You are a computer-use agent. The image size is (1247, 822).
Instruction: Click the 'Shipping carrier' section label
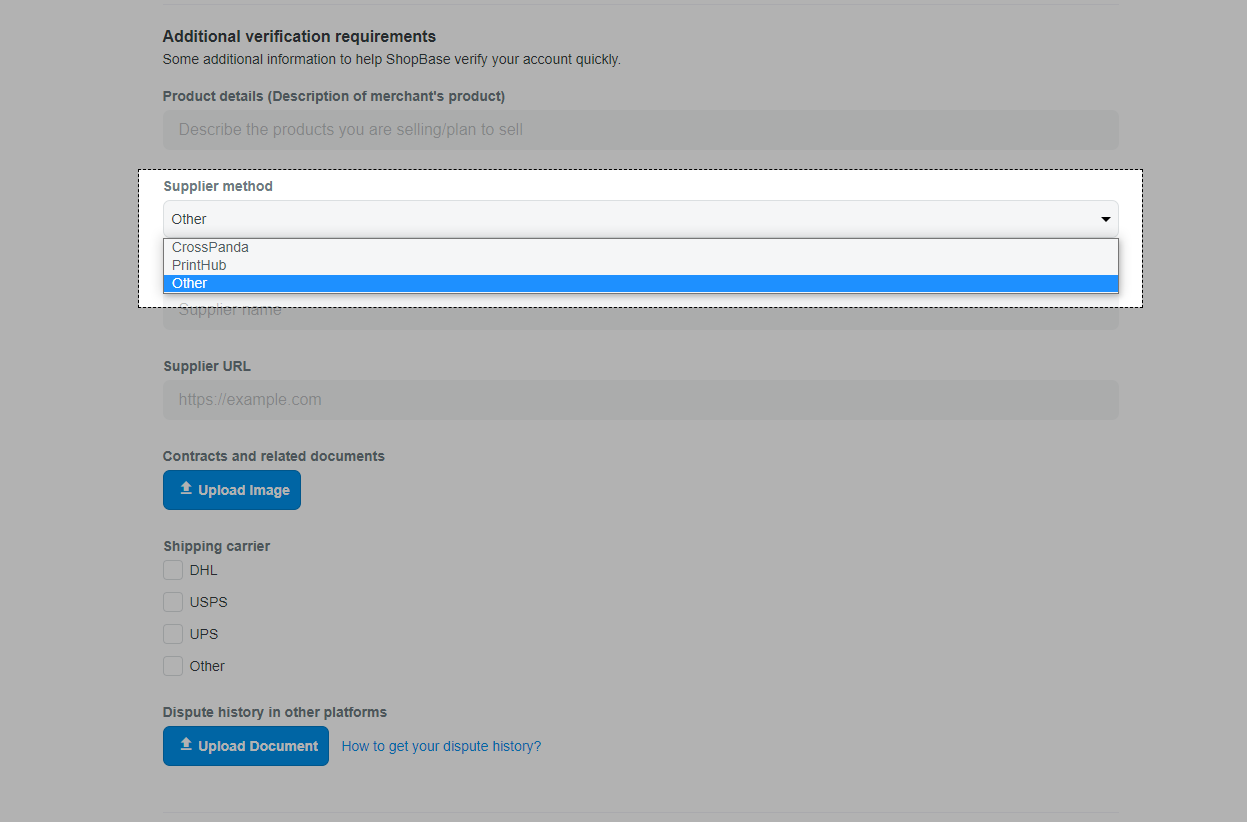216,546
